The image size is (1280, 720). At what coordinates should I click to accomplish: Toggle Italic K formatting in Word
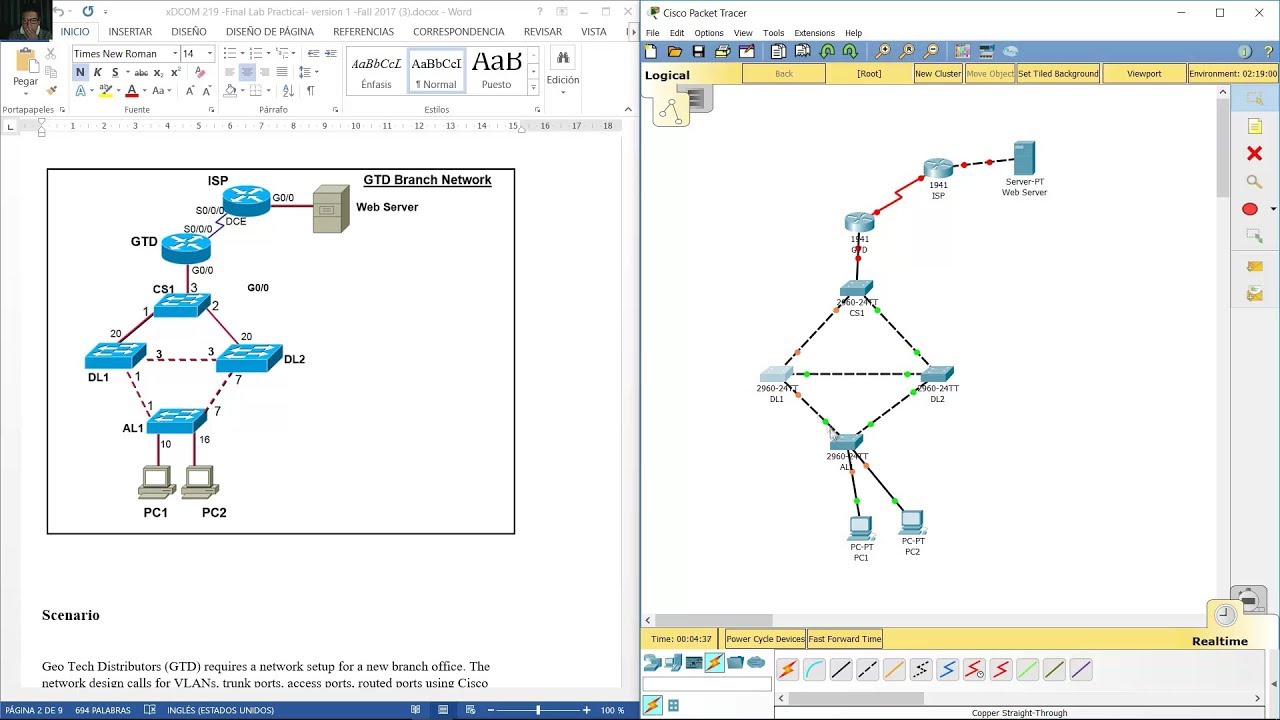click(97, 72)
